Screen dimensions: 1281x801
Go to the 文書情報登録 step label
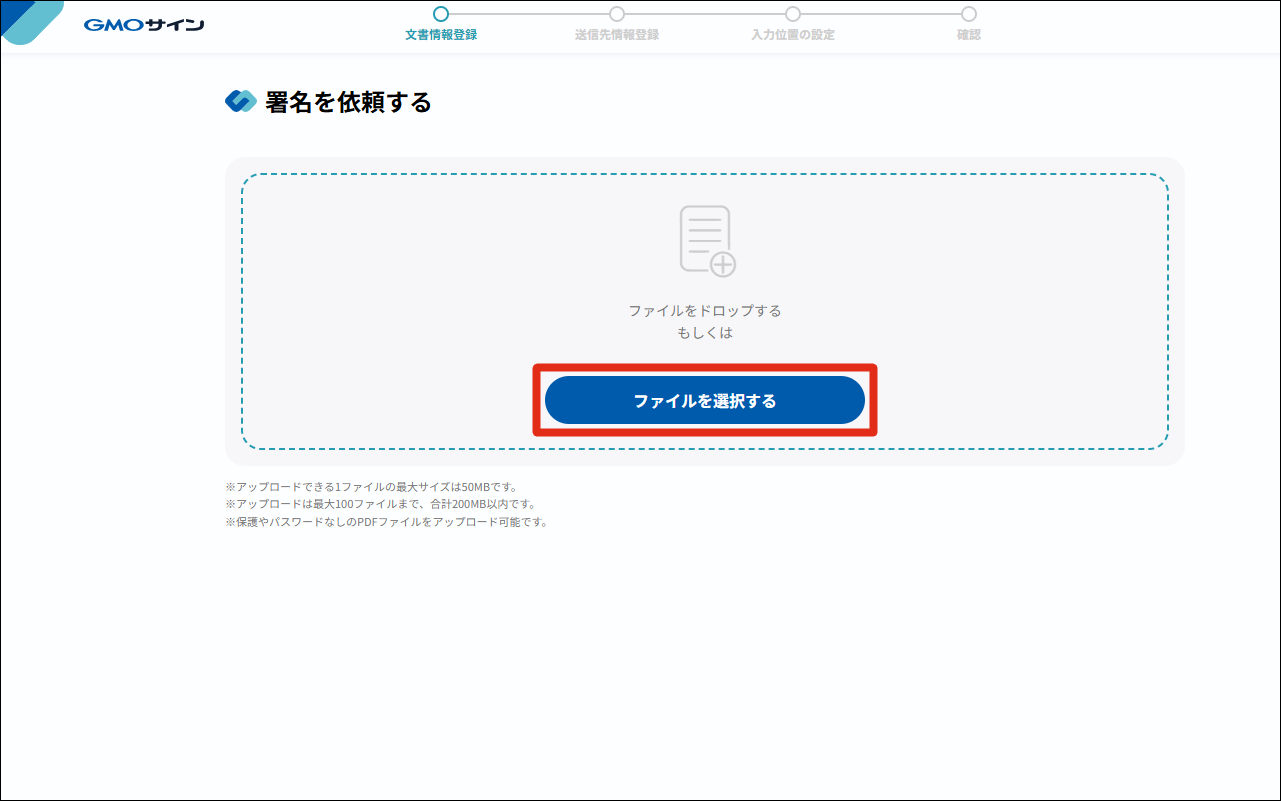441,35
